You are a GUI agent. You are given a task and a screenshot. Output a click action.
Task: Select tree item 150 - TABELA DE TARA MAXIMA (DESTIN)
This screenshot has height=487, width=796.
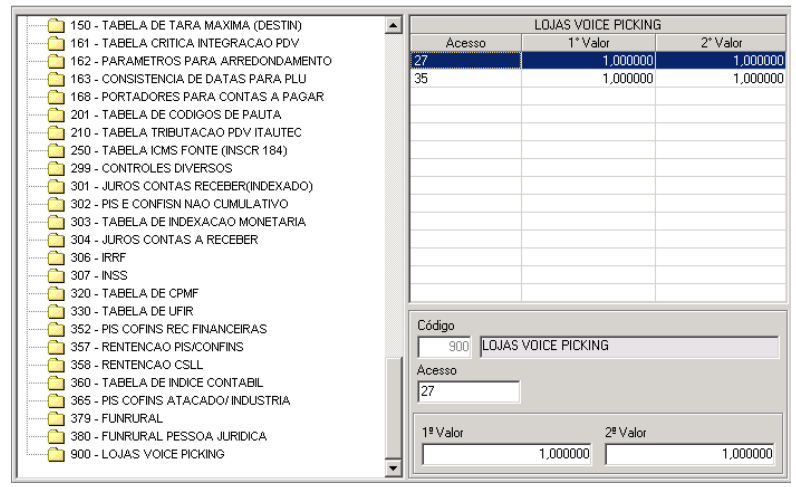tap(186, 25)
